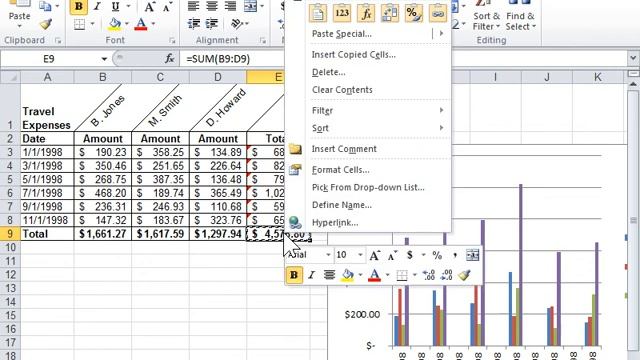640x360 pixels.
Task: Toggle Underline in the ribbon Font group
Action: pyautogui.click(x=116, y=7)
